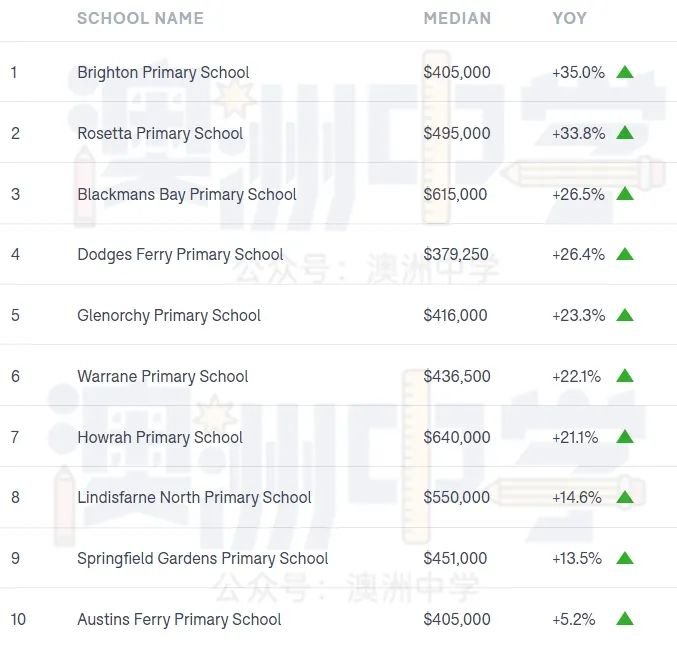677x647 pixels.
Task: Select Blackmans Bay Primary School
Action: pos(187,194)
